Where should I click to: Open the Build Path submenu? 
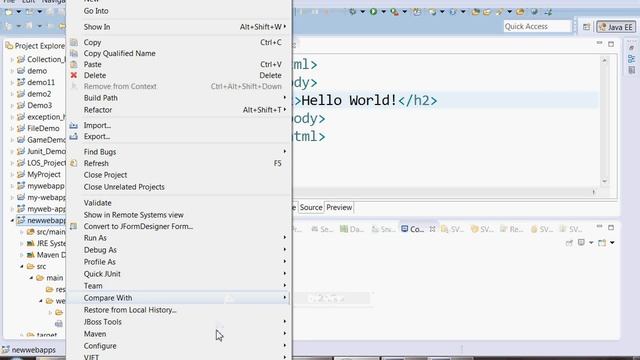click(x=179, y=98)
